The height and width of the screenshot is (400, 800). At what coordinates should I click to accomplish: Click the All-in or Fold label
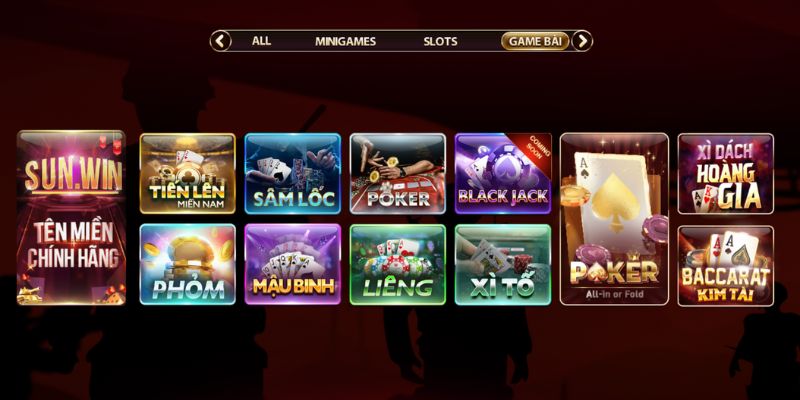coord(614,294)
